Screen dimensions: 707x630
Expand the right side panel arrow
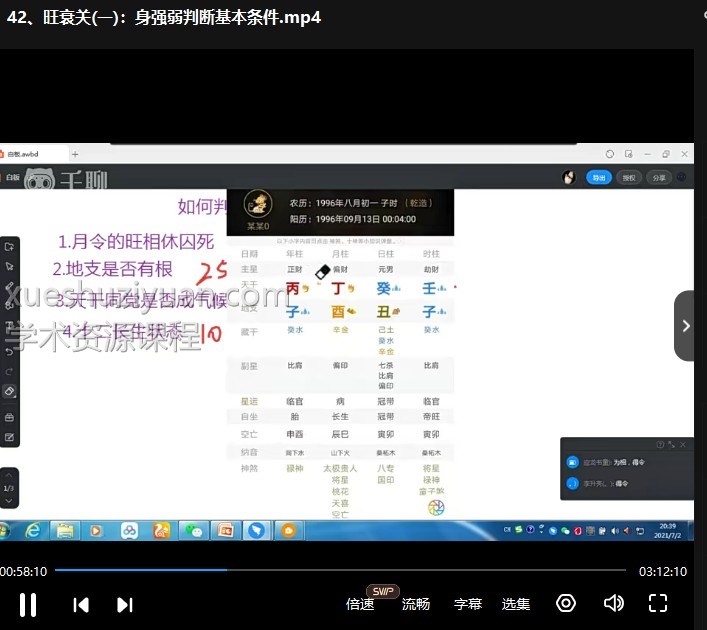point(685,326)
